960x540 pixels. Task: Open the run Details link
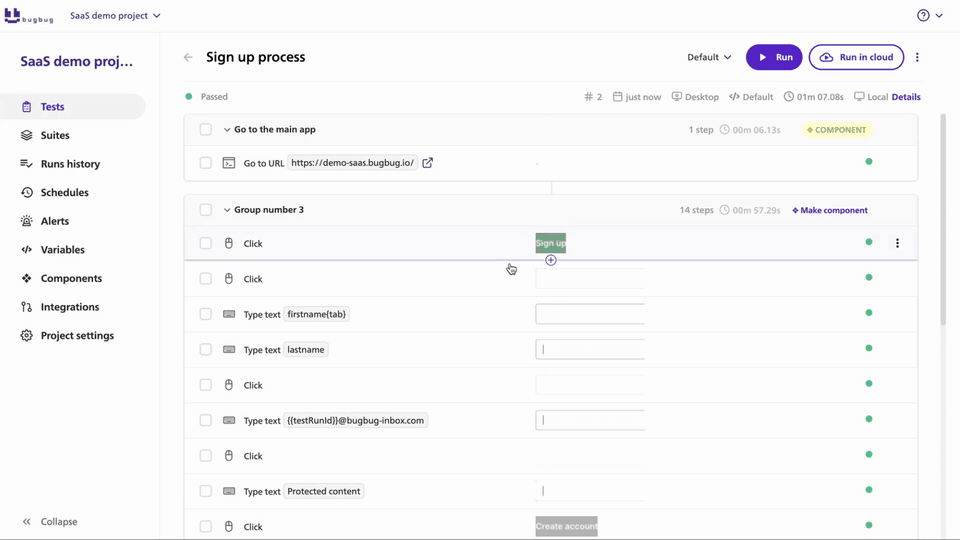click(906, 97)
